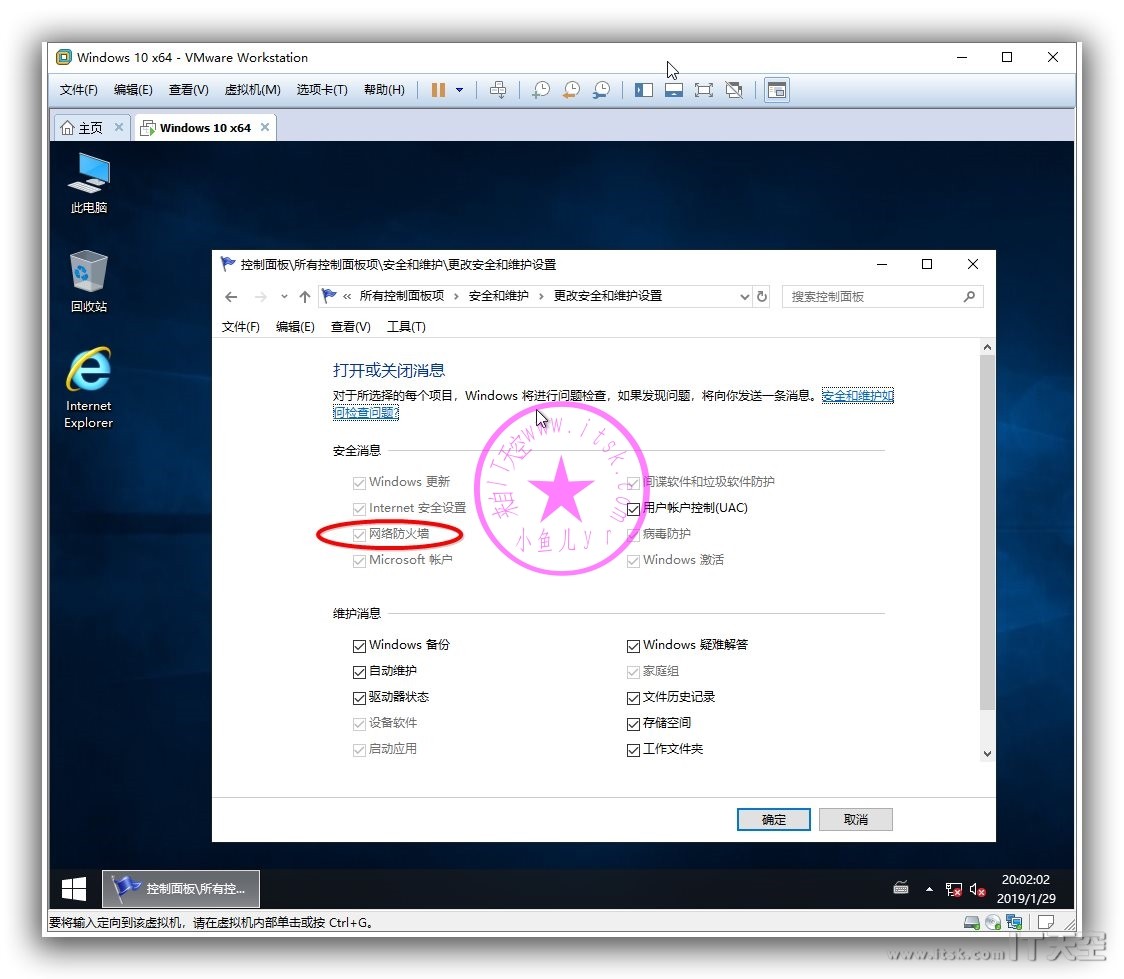Viewport: 1124px width, 979px height.
Task: Toggle 文件历史记录 checkbox
Action: point(633,697)
